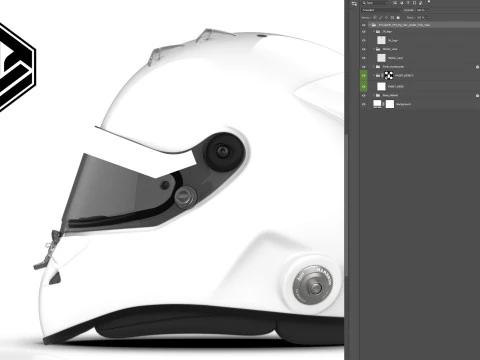Click the Opacity percentage field
Viewport: 480px width, 360px height.
(420, 10)
